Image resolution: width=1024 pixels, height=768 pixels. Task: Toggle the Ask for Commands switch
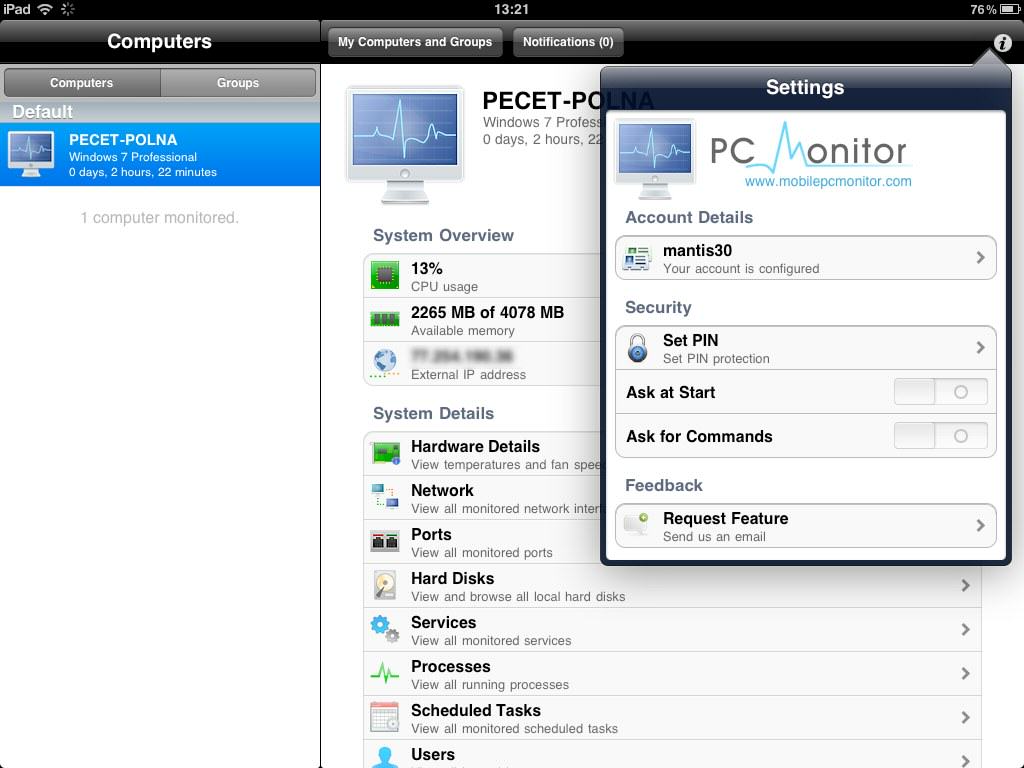point(940,436)
